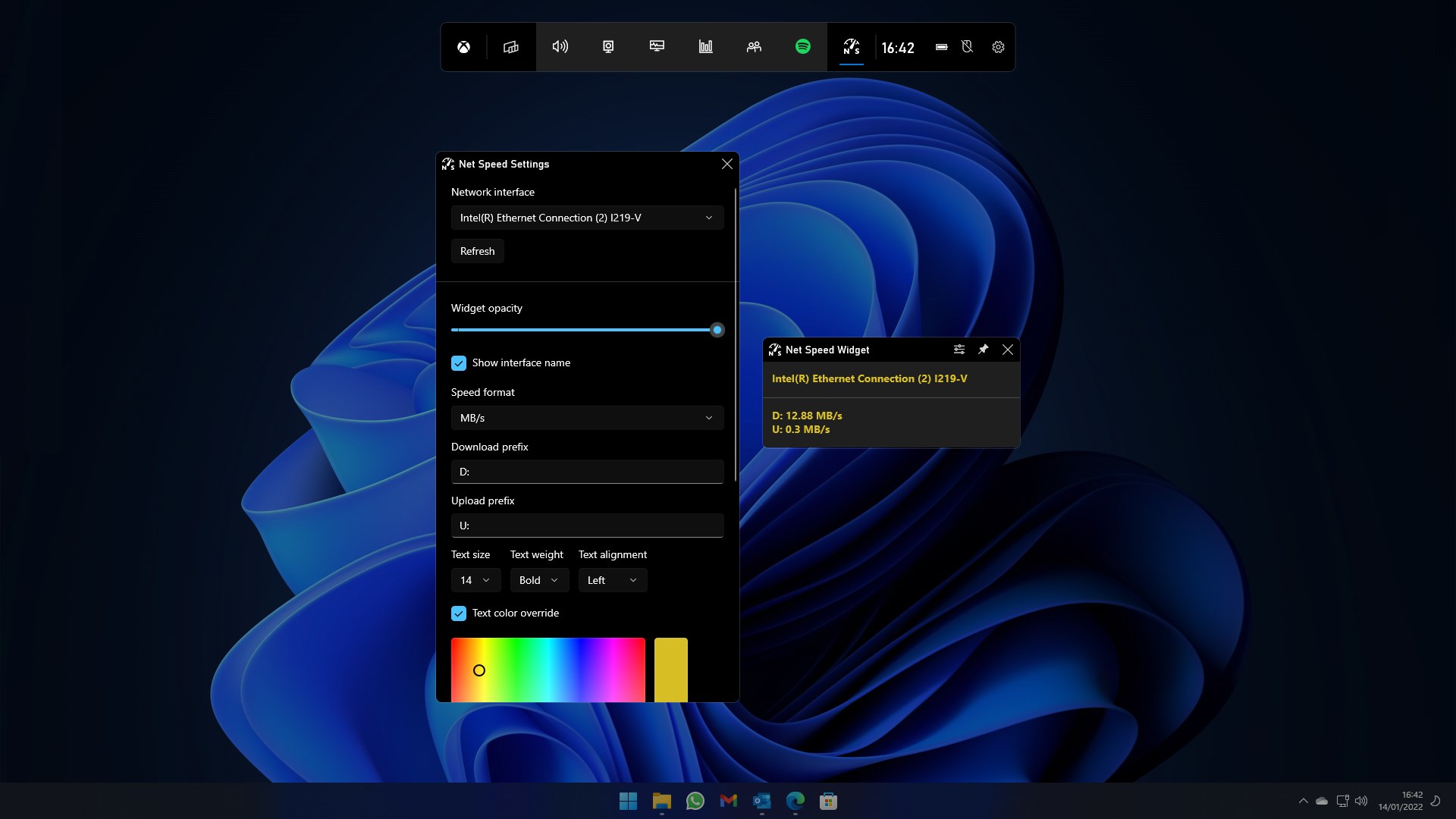Open Game Bar settings gear
Viewport: 1456px width, 819px height.
(998, 47)
